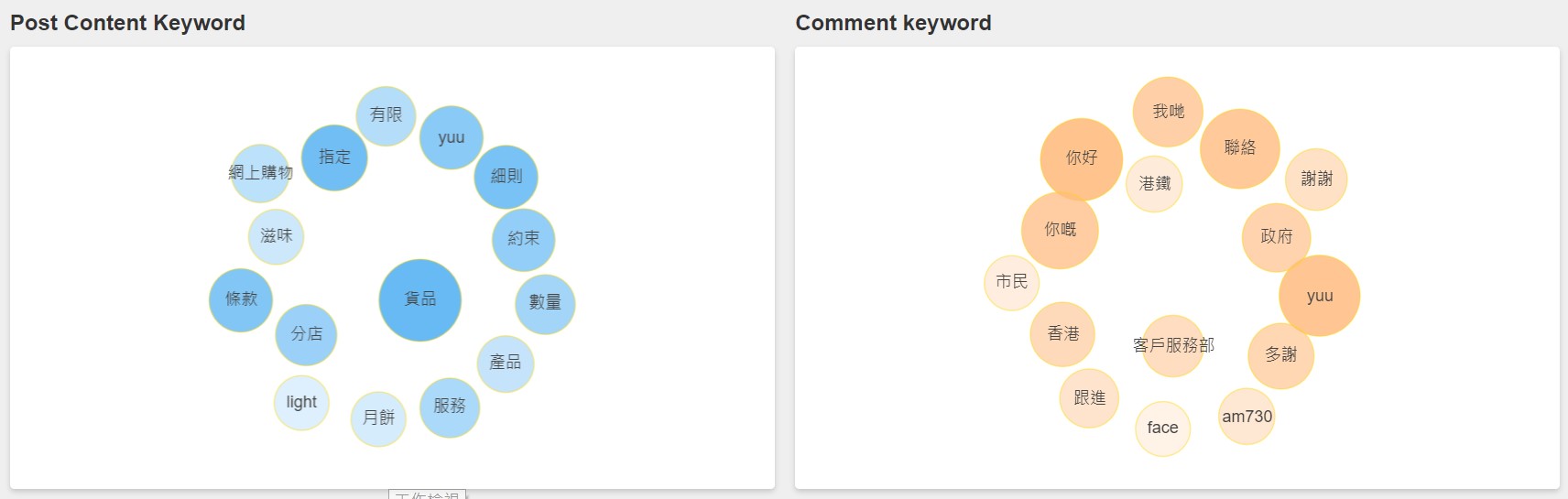The image size is (1568, 499).
Task: Click the face keyword bubble
Action: (1162, 428)
